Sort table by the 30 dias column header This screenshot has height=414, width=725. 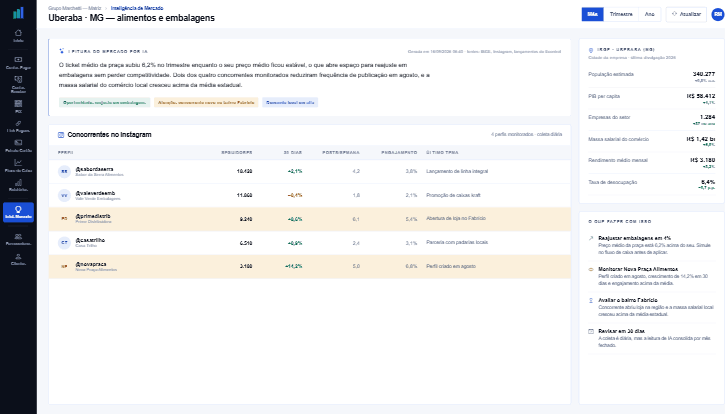coord(293,153)
